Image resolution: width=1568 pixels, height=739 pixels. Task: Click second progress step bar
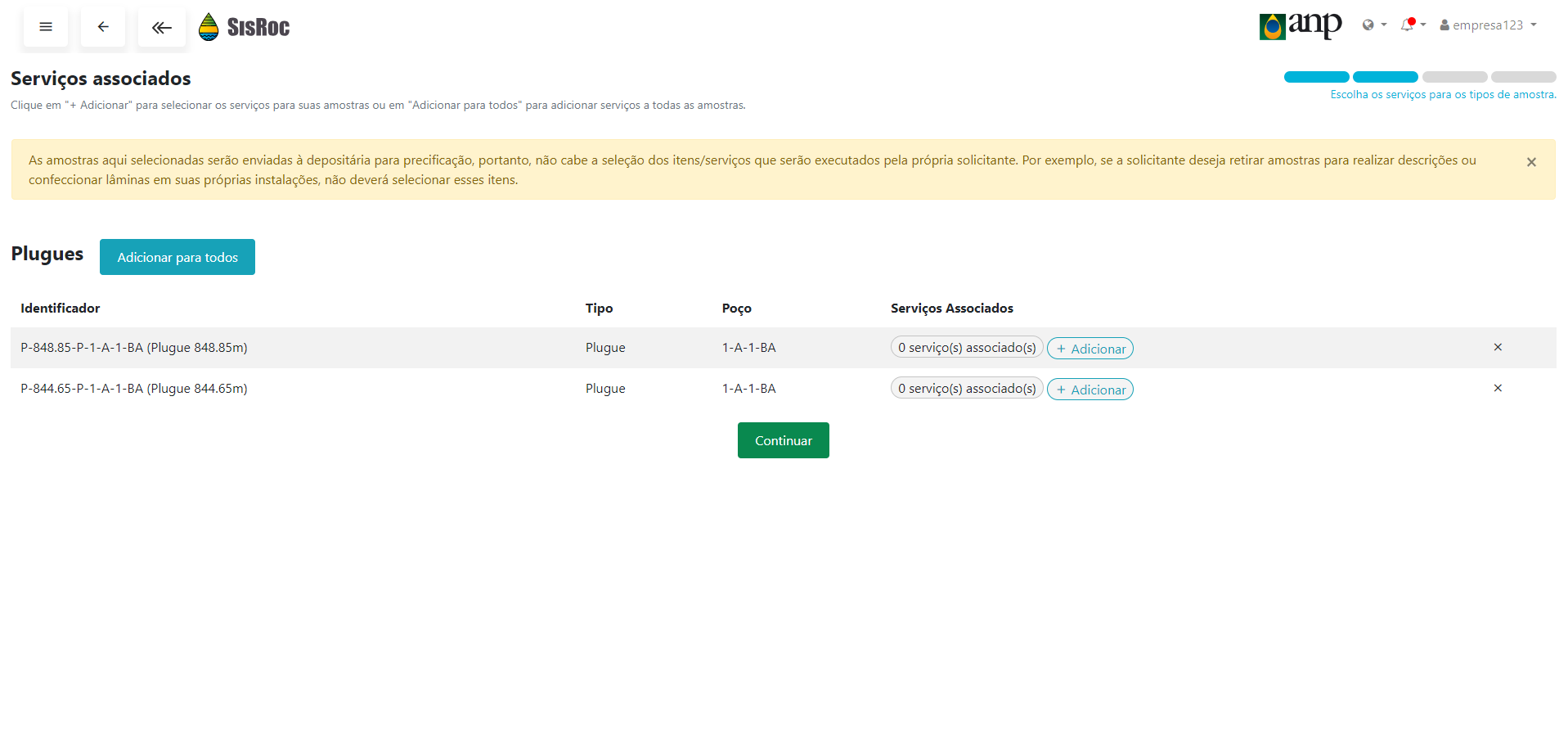(x=1386, y=77)
